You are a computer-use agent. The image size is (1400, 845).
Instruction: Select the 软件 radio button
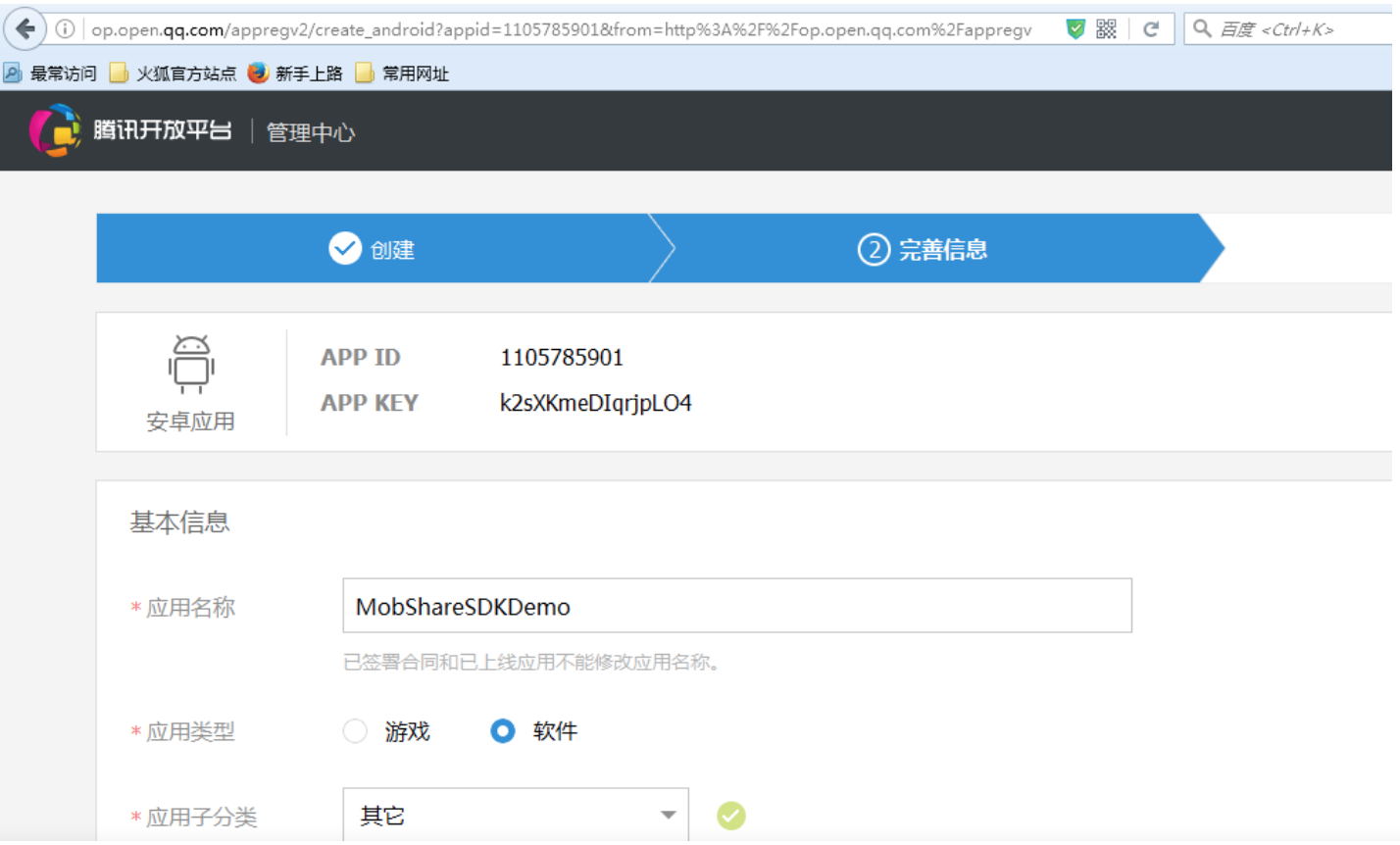click(503, 731)
